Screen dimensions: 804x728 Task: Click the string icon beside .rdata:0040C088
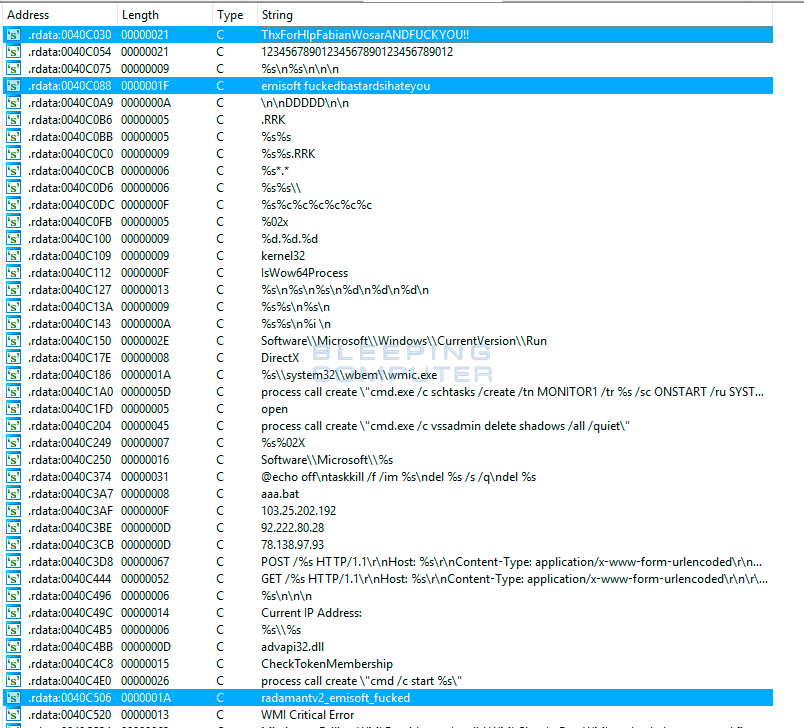click(x=13, y=86)
